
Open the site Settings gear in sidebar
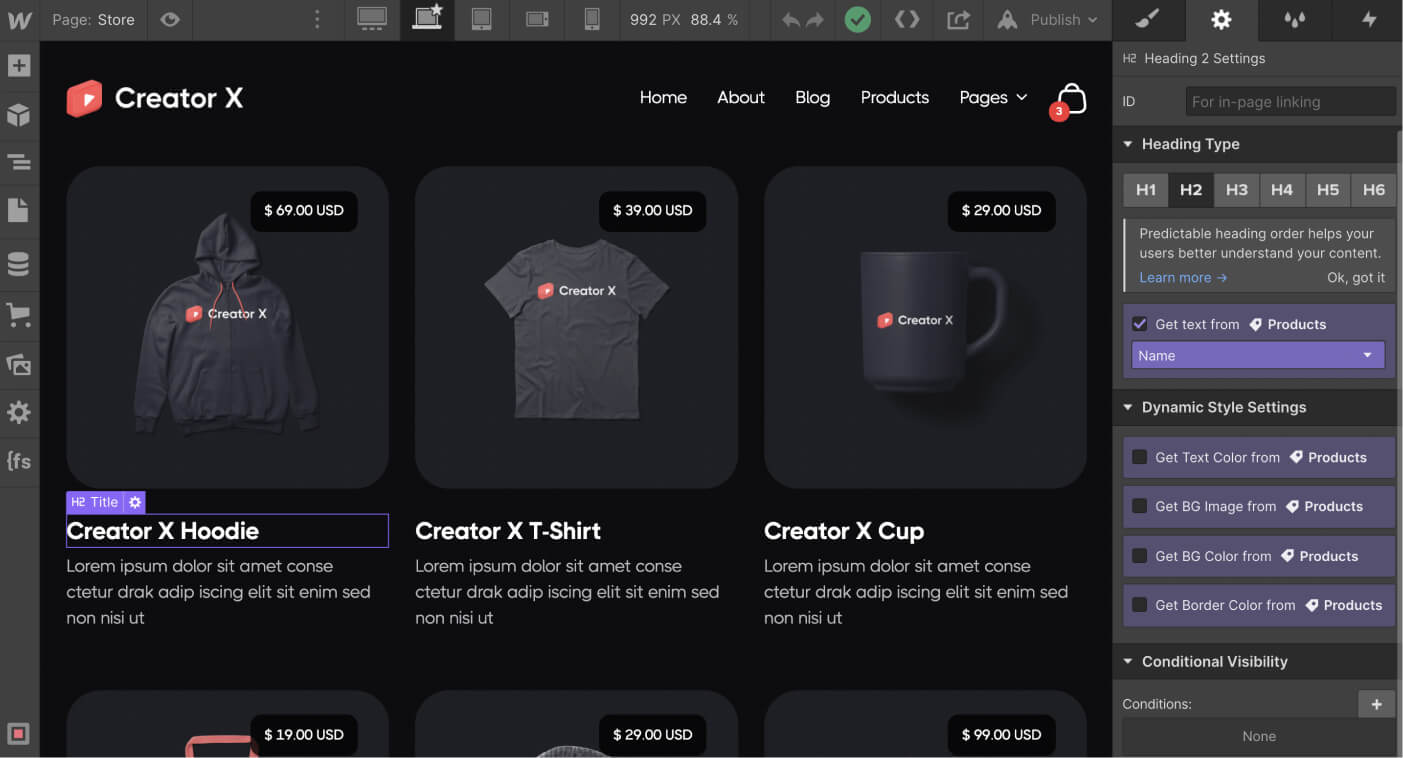[19, 413]
